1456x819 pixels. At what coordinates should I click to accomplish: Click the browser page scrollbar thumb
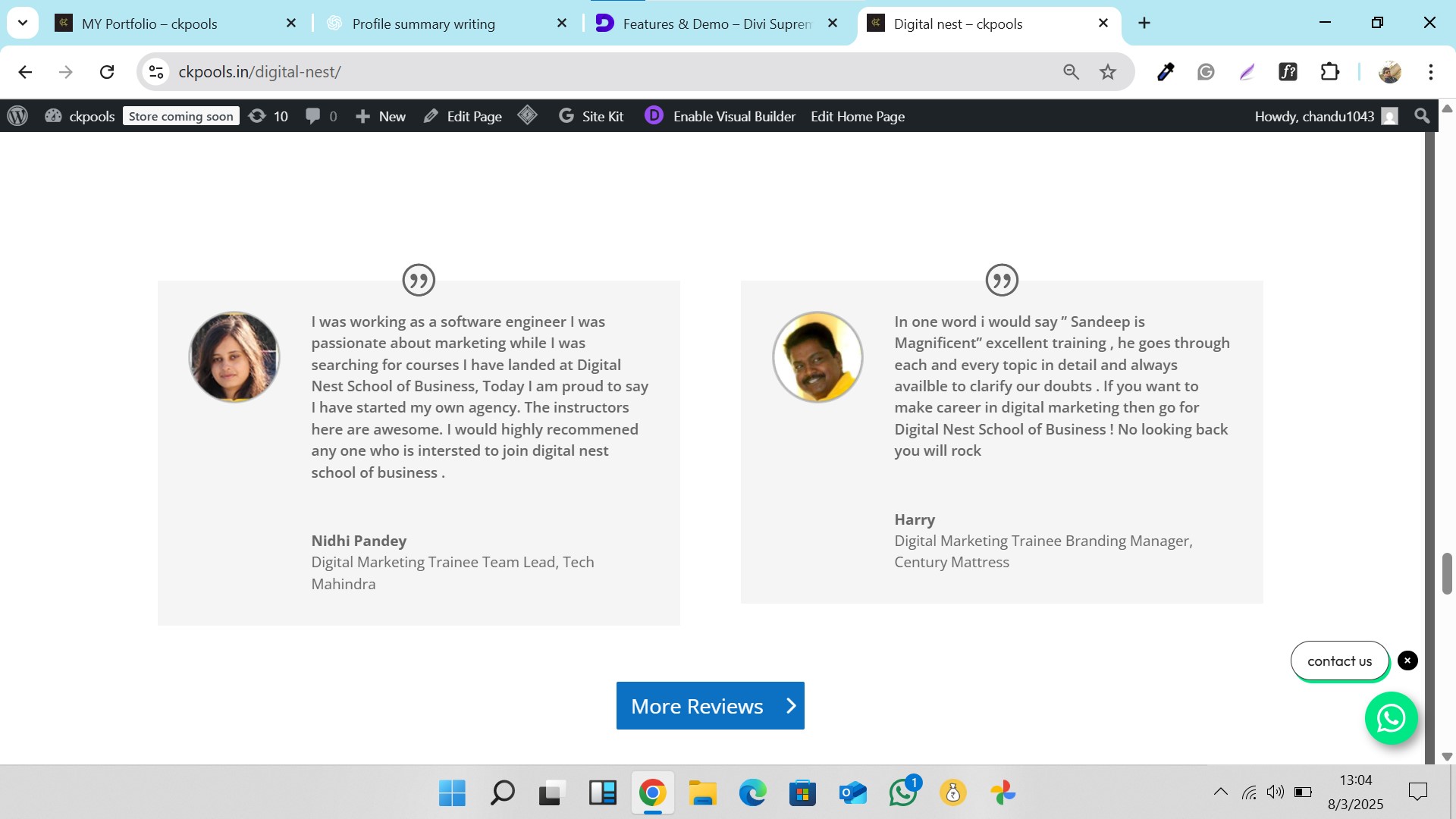pos(1447,573)
